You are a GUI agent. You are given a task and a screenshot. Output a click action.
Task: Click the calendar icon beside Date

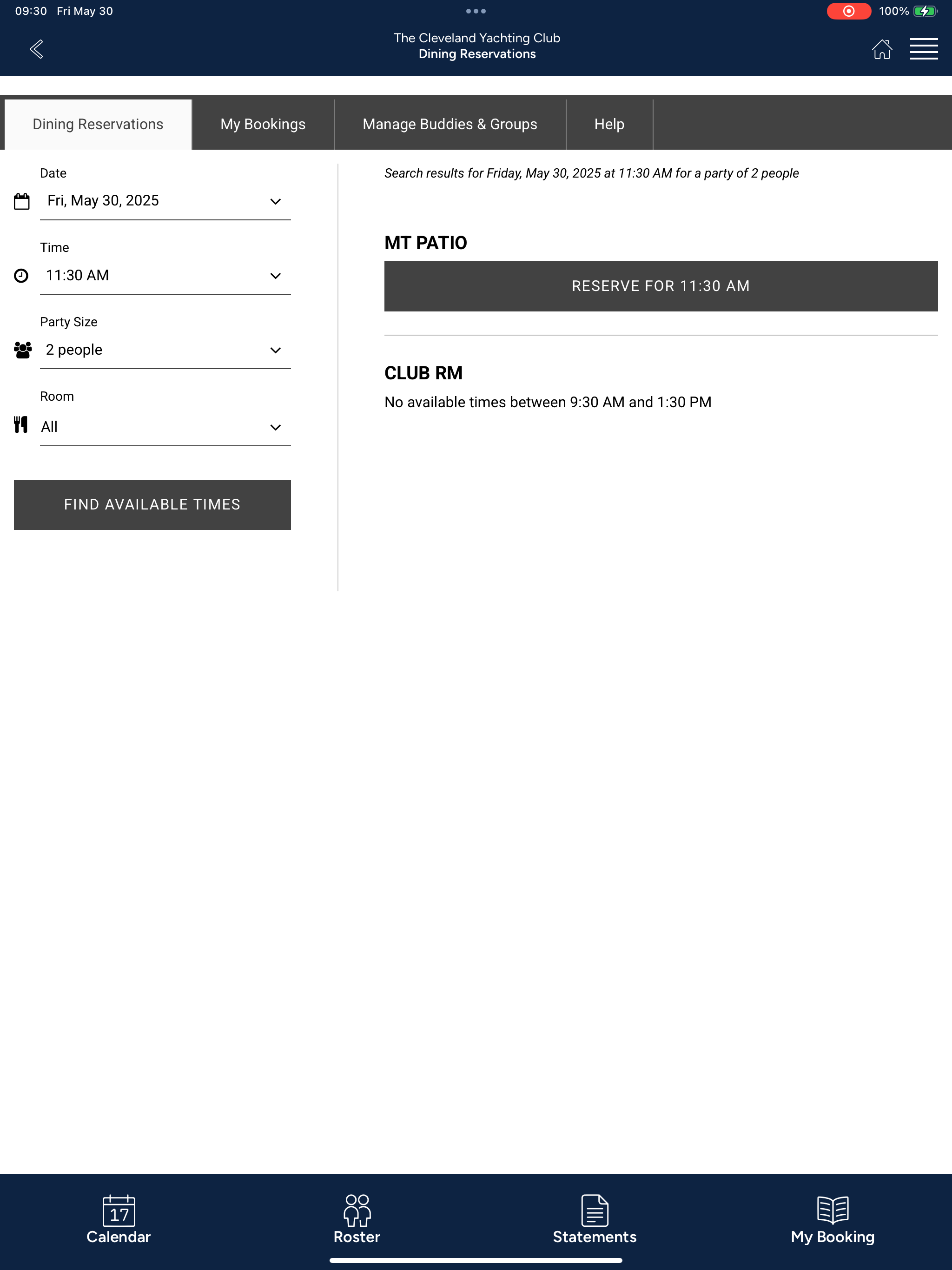22,201
